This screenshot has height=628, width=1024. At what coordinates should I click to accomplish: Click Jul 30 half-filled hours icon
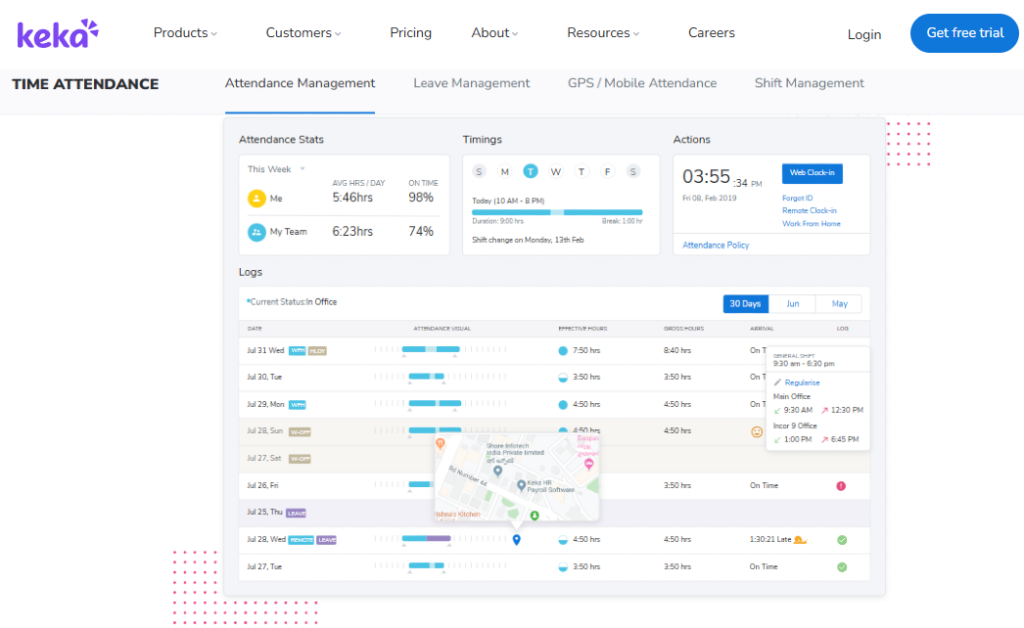tap(563, 377)
